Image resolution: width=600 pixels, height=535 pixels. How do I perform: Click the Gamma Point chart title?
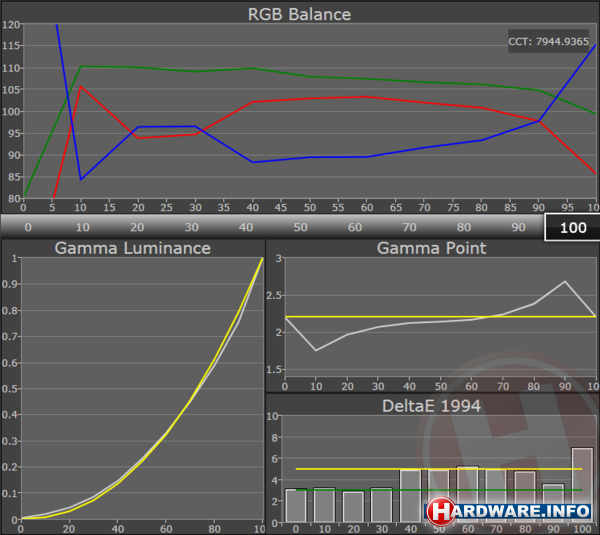[431, 248]
